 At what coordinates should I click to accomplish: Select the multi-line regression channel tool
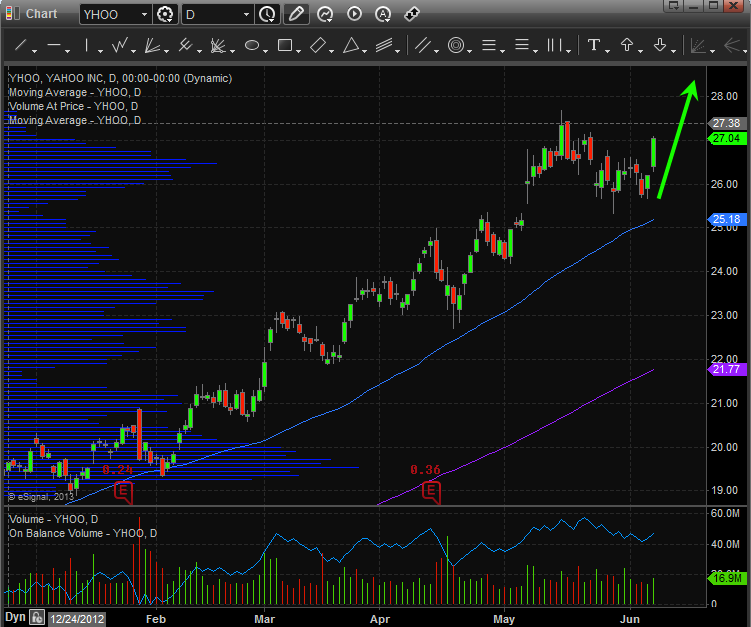[x=384, y=46]
